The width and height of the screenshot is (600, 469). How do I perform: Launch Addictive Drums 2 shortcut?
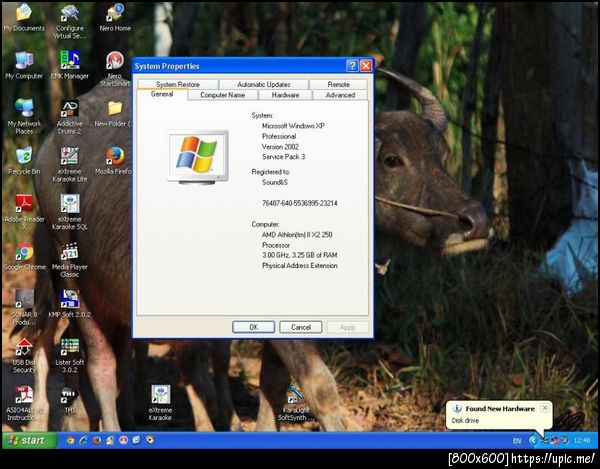(69, 116)
